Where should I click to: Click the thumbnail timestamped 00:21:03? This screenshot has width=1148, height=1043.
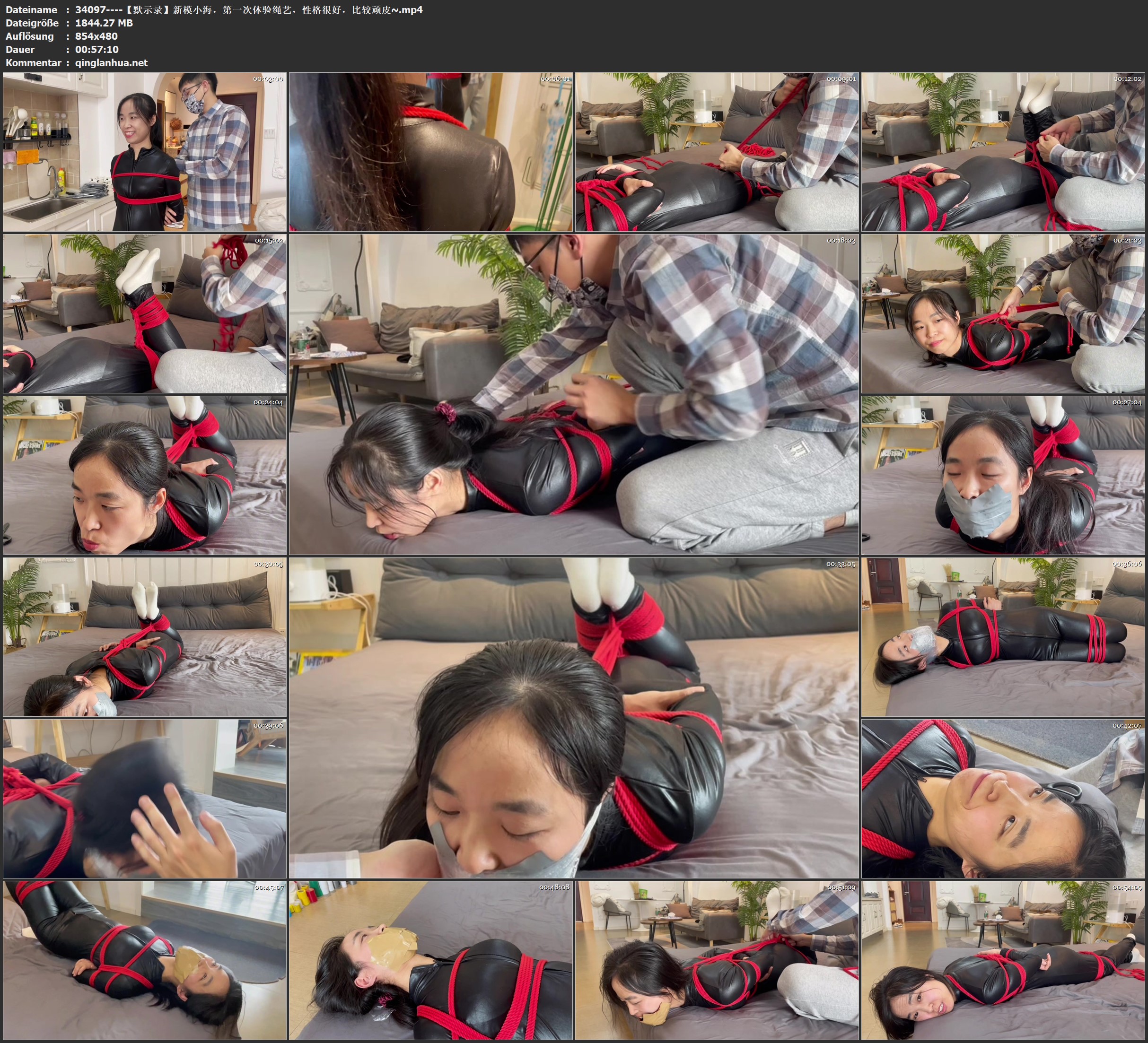(x=1003, y=313)
